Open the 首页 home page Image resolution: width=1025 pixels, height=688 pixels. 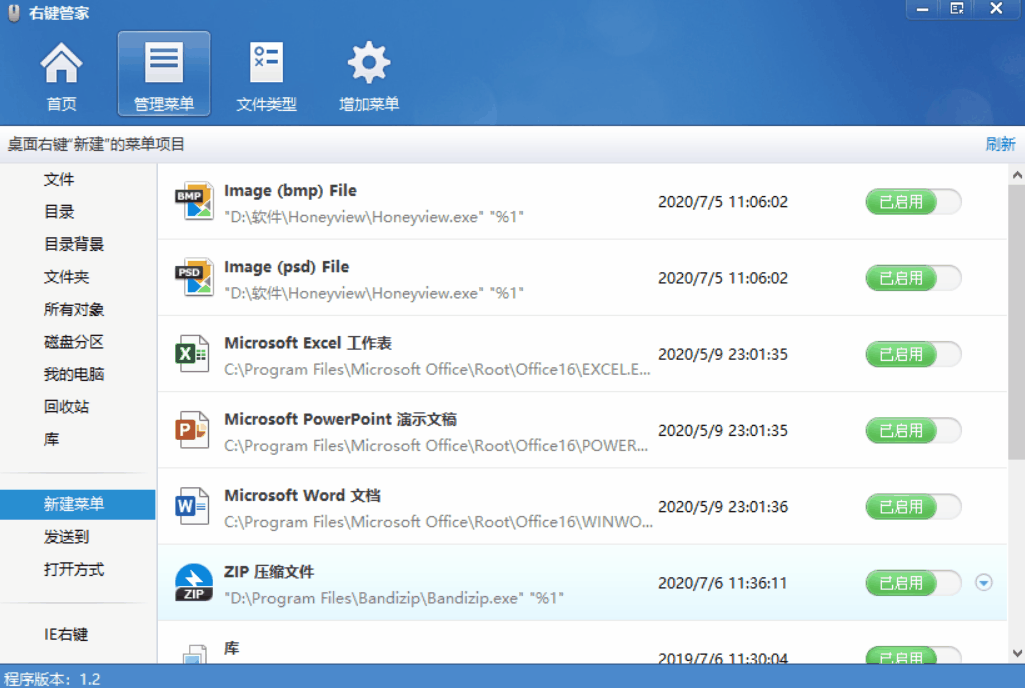pyautogui.click(x=61, y=73)
